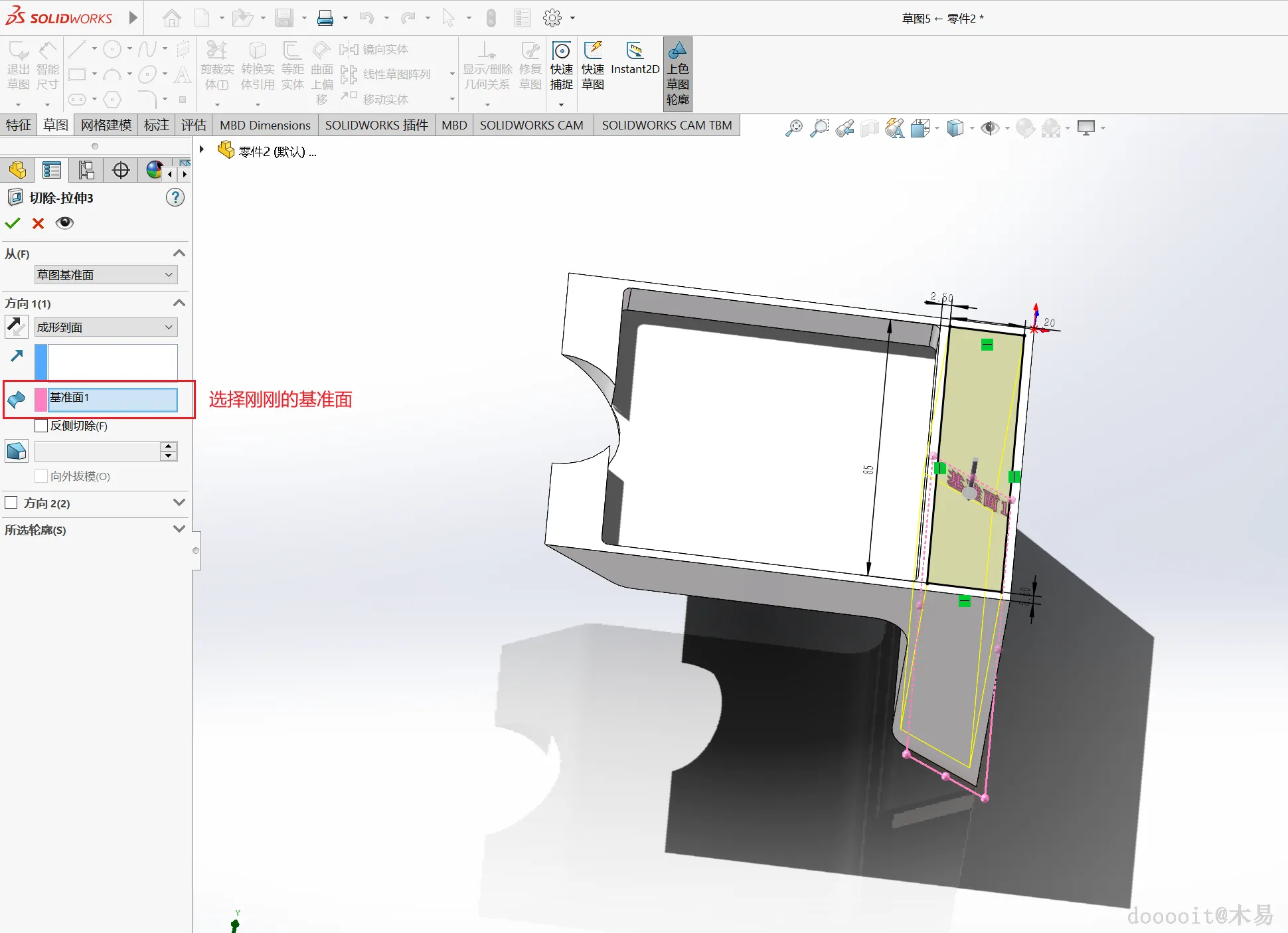Toggle the shaded sketch contours button
The image size is (1288, 933).
click(677, 74)
